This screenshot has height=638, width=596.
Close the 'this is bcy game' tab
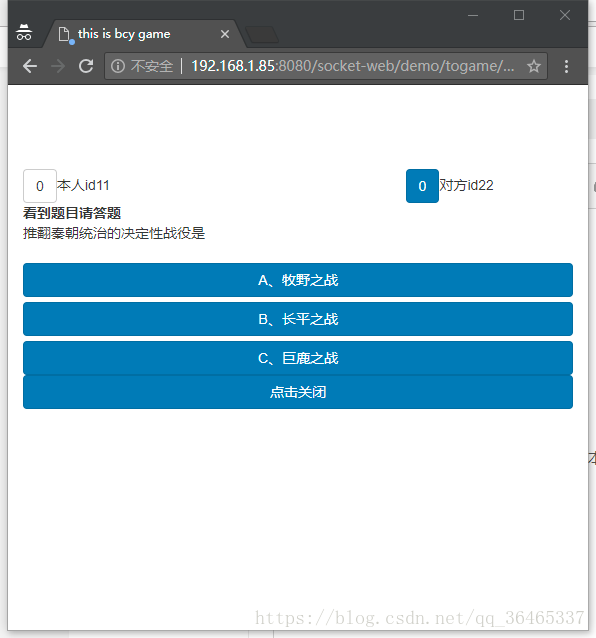[225, 34]
